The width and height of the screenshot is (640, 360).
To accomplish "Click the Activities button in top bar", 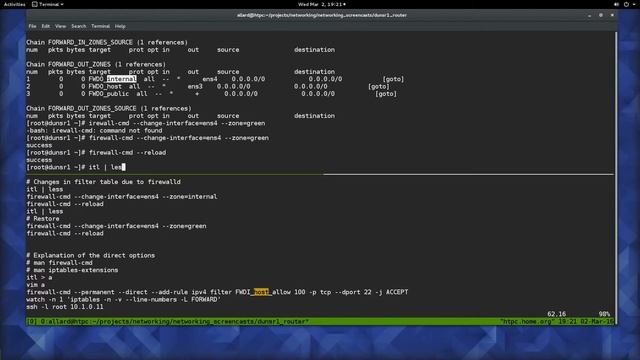I will (14, 4).
